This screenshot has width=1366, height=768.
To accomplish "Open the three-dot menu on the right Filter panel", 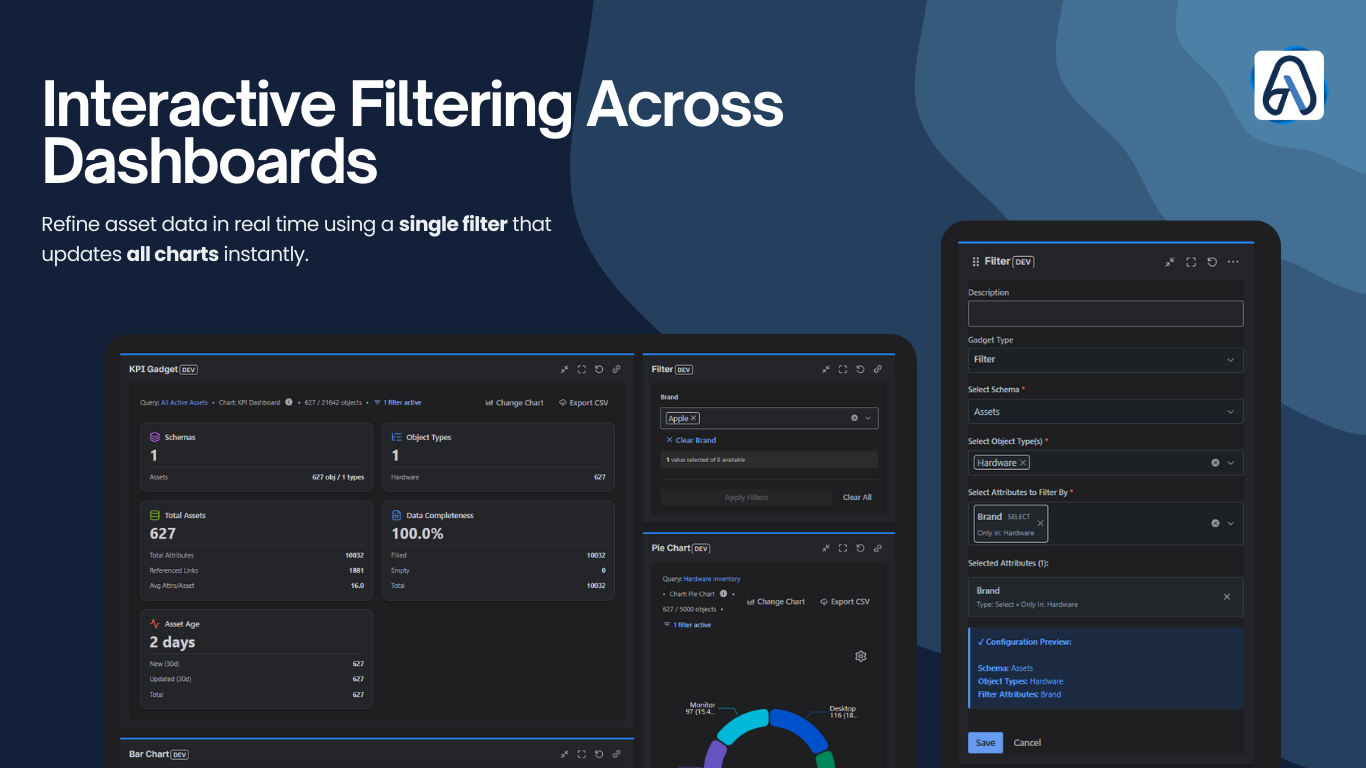I will [1232, 261].
